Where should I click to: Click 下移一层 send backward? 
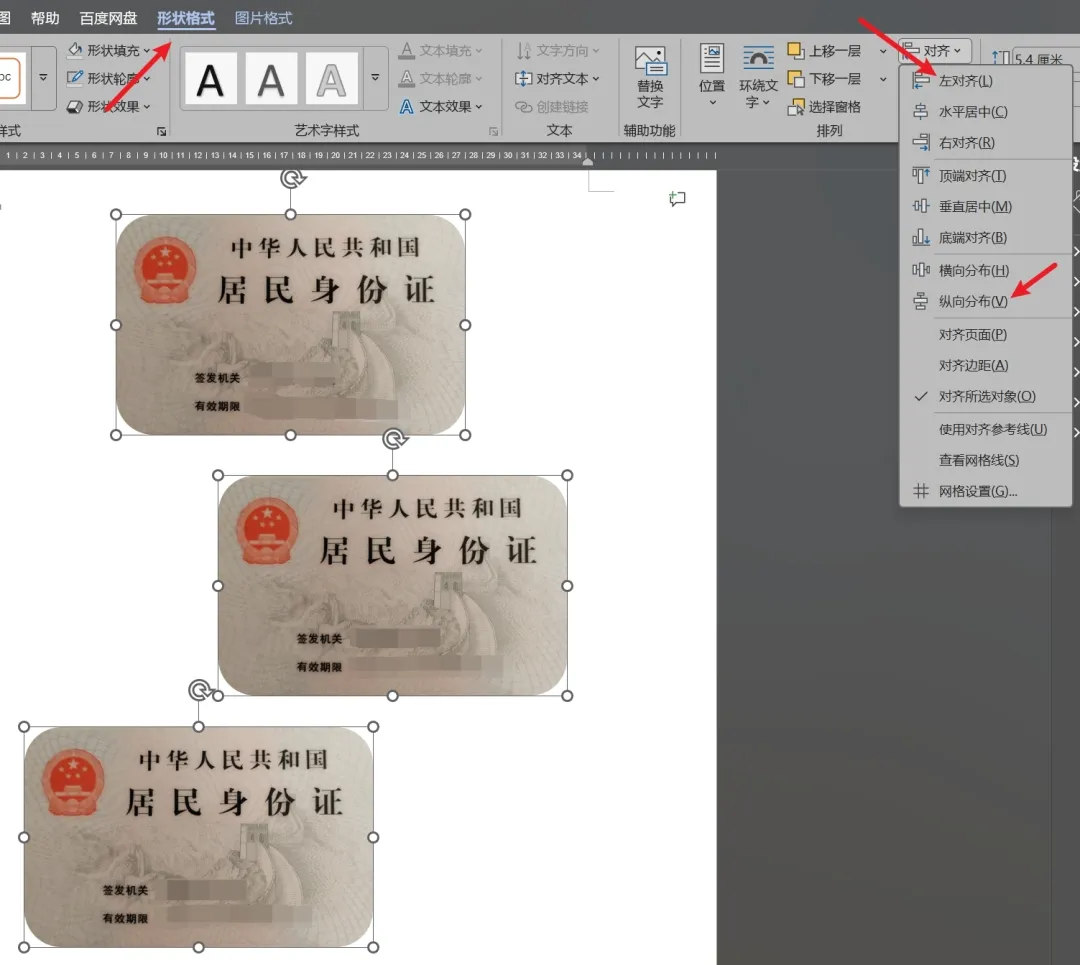(825, 79)
